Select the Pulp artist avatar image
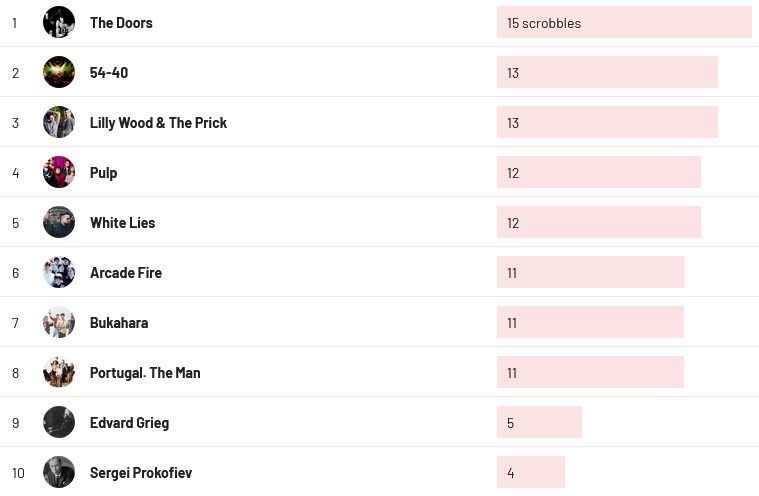Viewport: 759px width, 496px height. [x=59, y=172]
